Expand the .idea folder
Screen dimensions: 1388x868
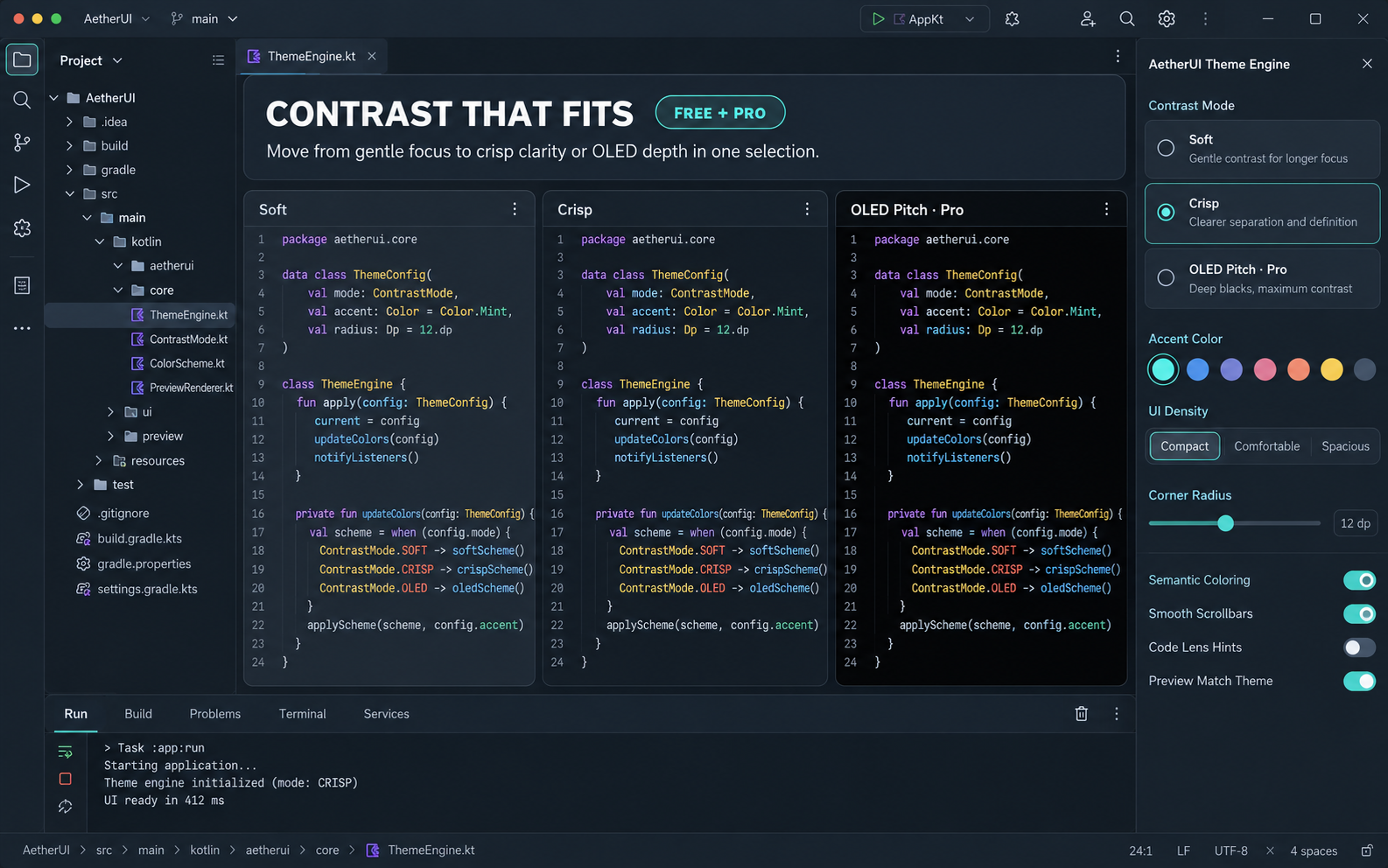point(69,122)
